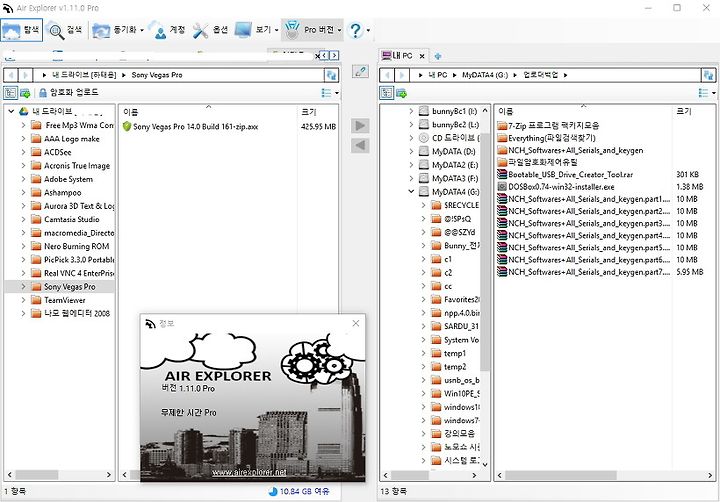Select the 7-Zip 프로그램 패키지모음 folder

tap(548, 125)
